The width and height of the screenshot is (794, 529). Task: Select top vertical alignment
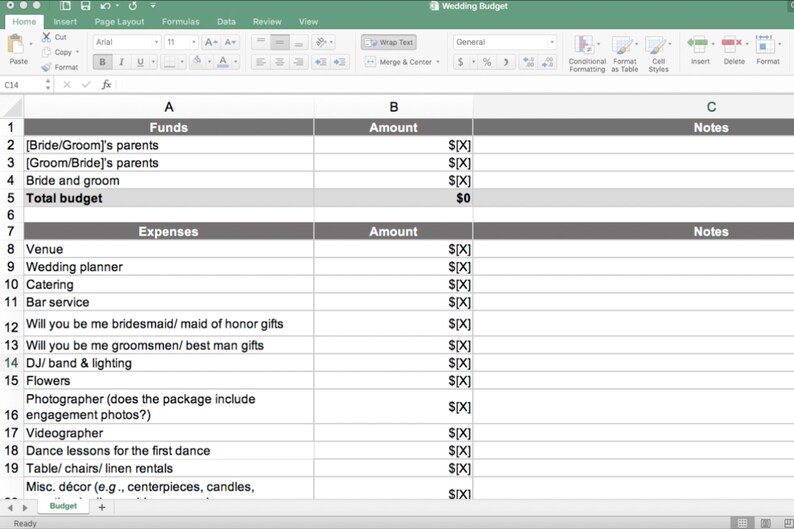260,42
